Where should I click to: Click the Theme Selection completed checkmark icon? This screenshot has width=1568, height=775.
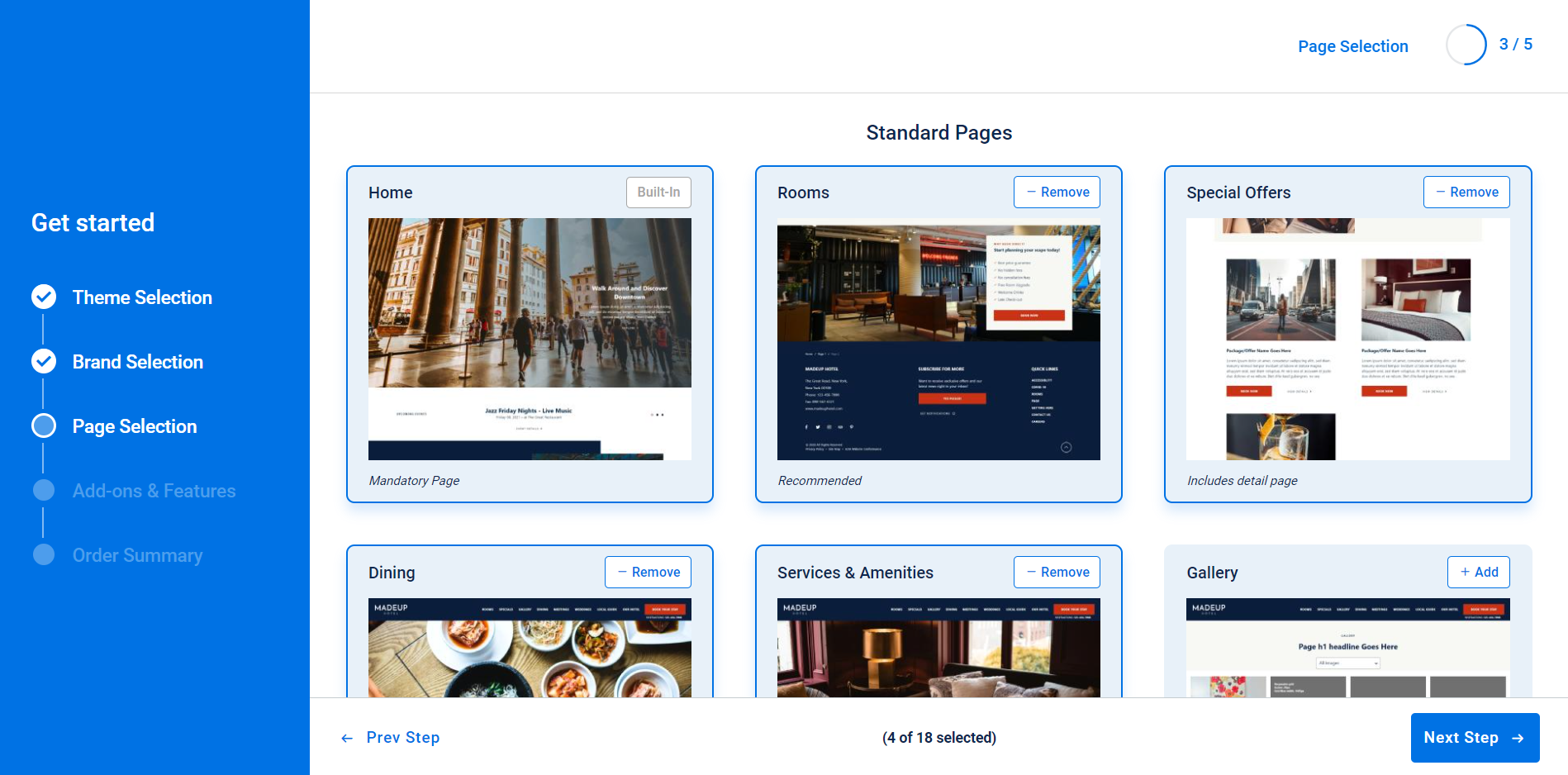pyautogui.click(x=44, y=297)
